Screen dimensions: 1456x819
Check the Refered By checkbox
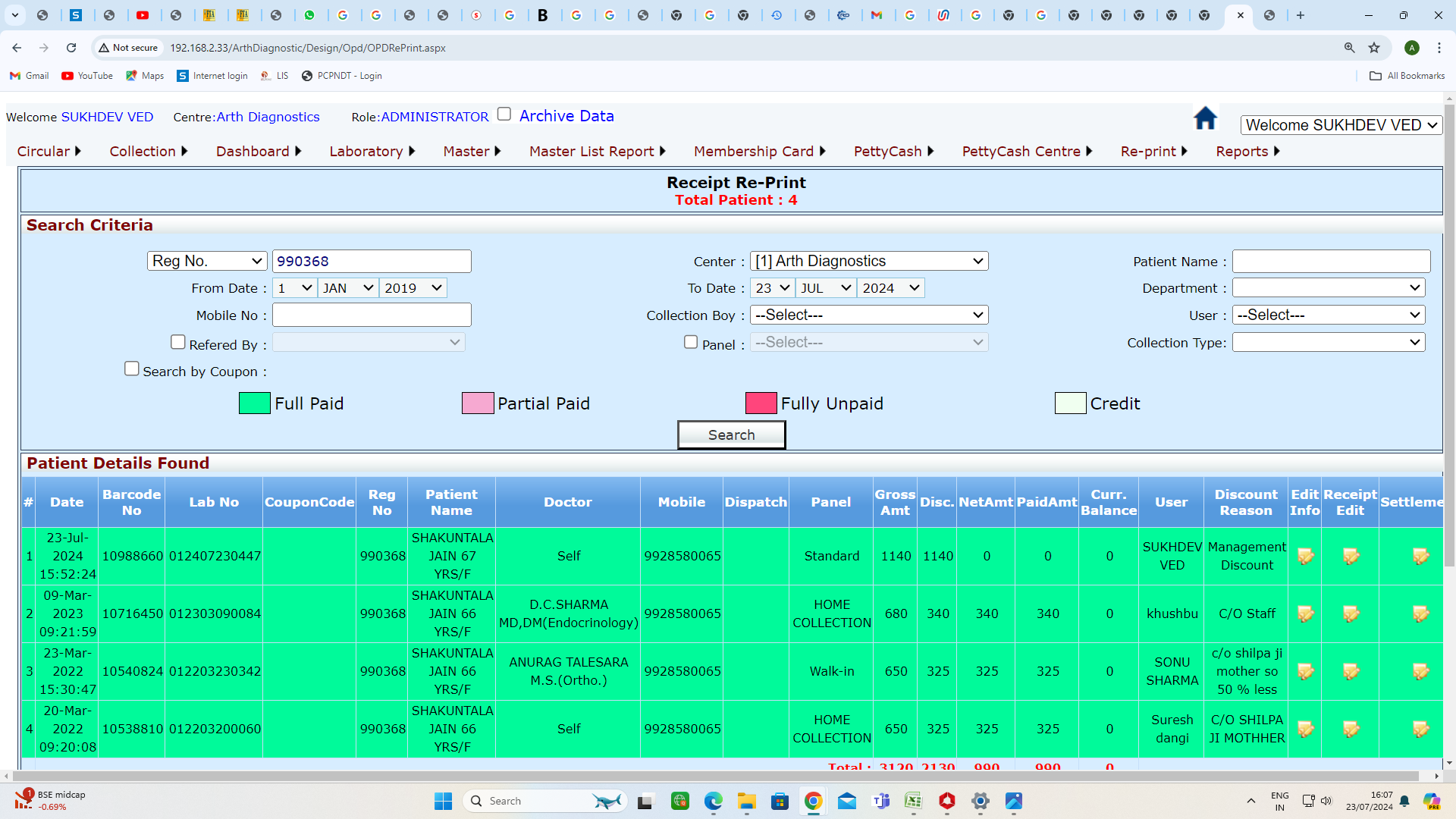point(178,343)
